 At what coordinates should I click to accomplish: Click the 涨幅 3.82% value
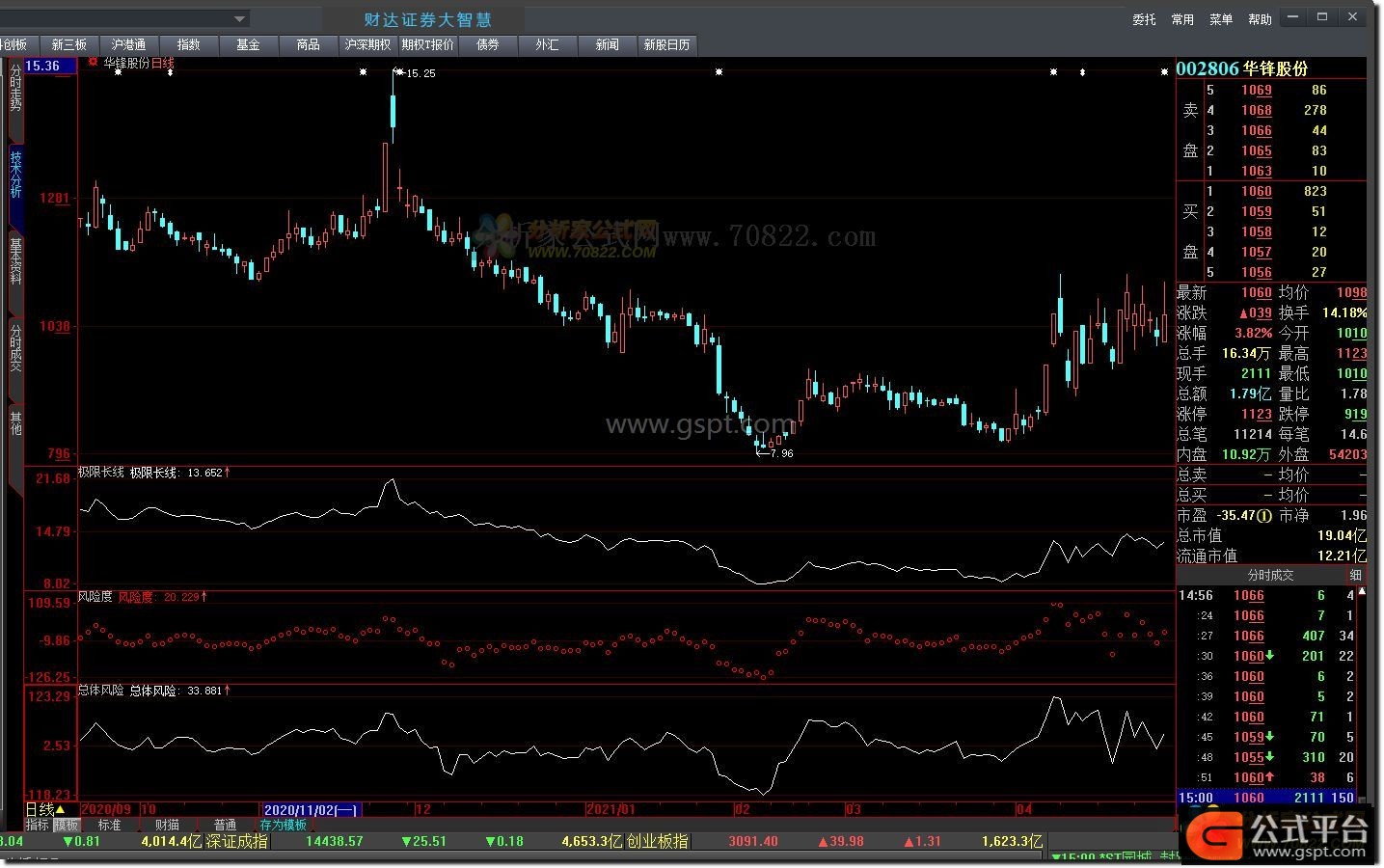click(1254, 333)
